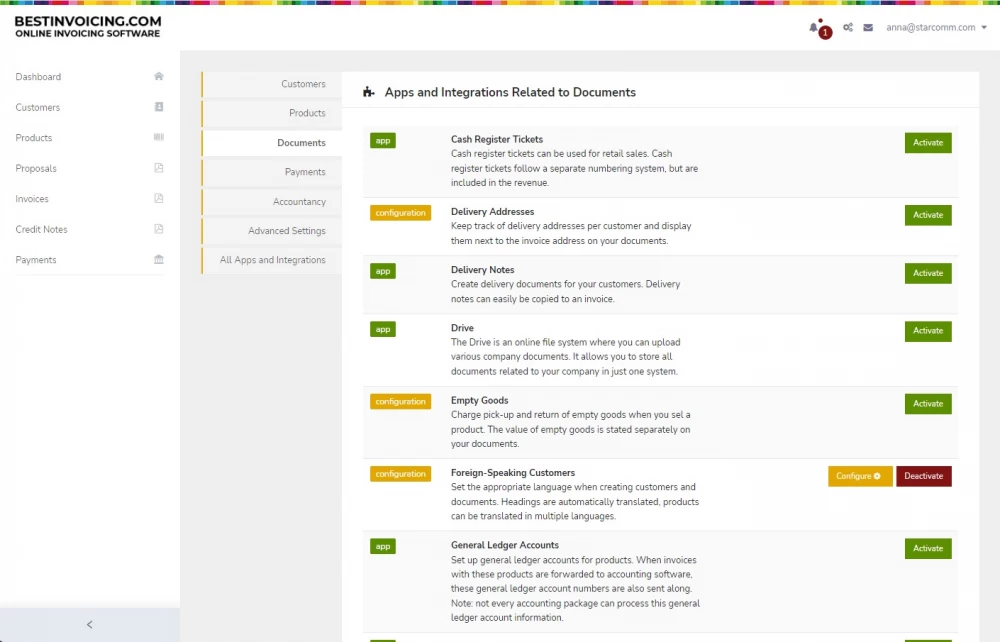Screen dimensions: 1000x642
Task: Select the Advanced Settings tab
Action: point(286,231)
